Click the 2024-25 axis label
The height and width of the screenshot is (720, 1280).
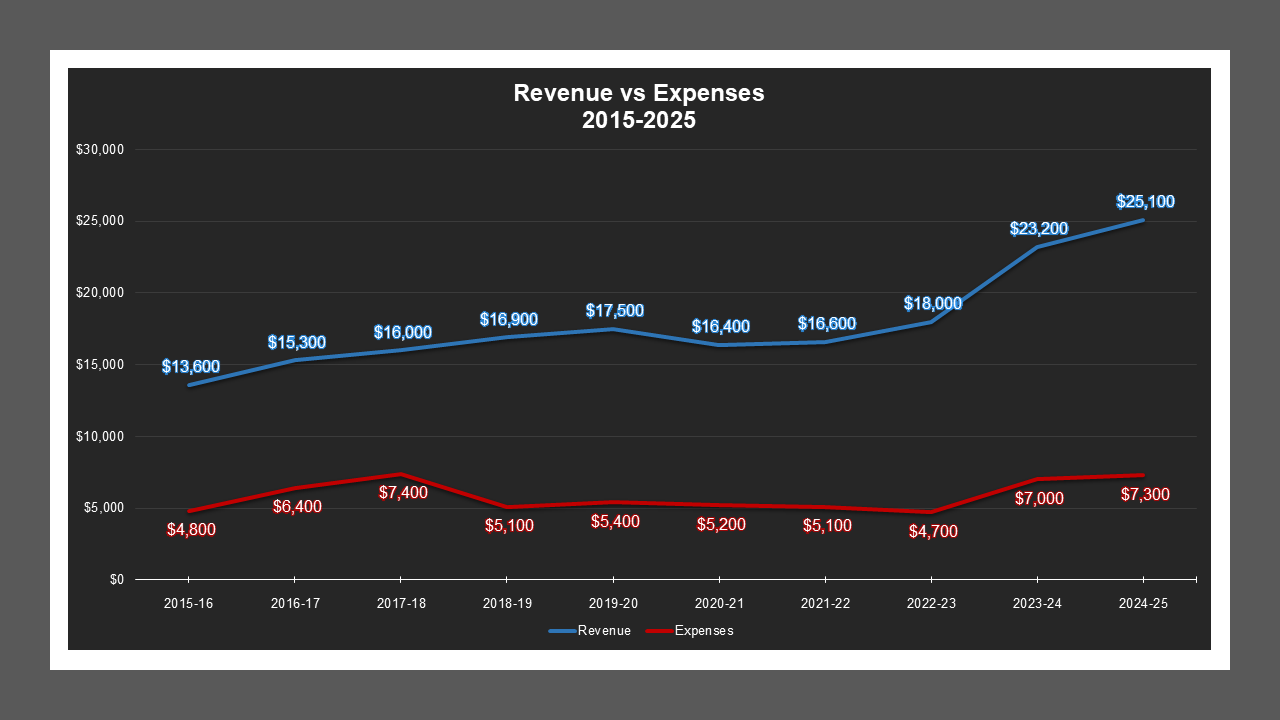click(1144, 603)
